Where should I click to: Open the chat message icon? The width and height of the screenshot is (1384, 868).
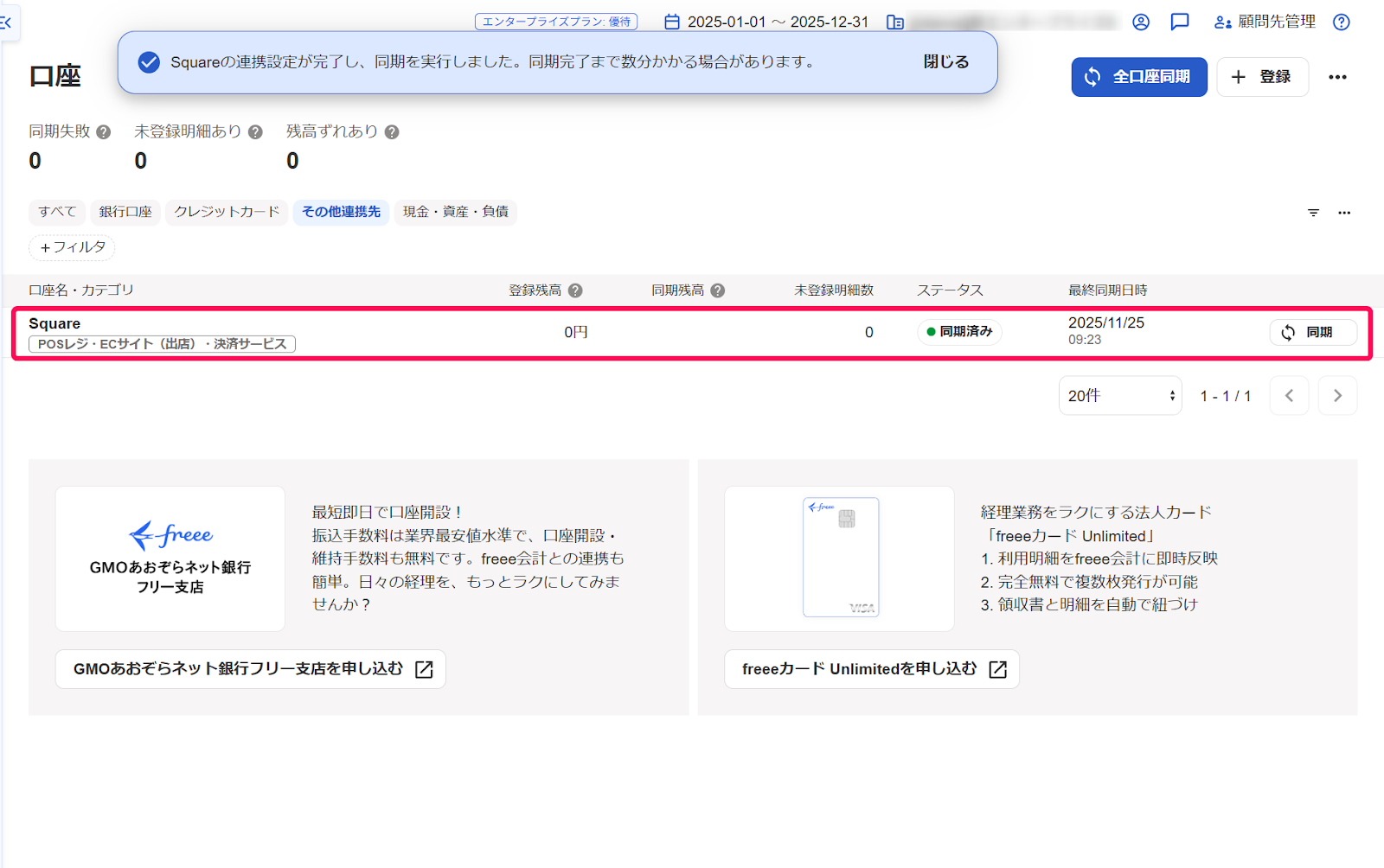[1180, 22]
